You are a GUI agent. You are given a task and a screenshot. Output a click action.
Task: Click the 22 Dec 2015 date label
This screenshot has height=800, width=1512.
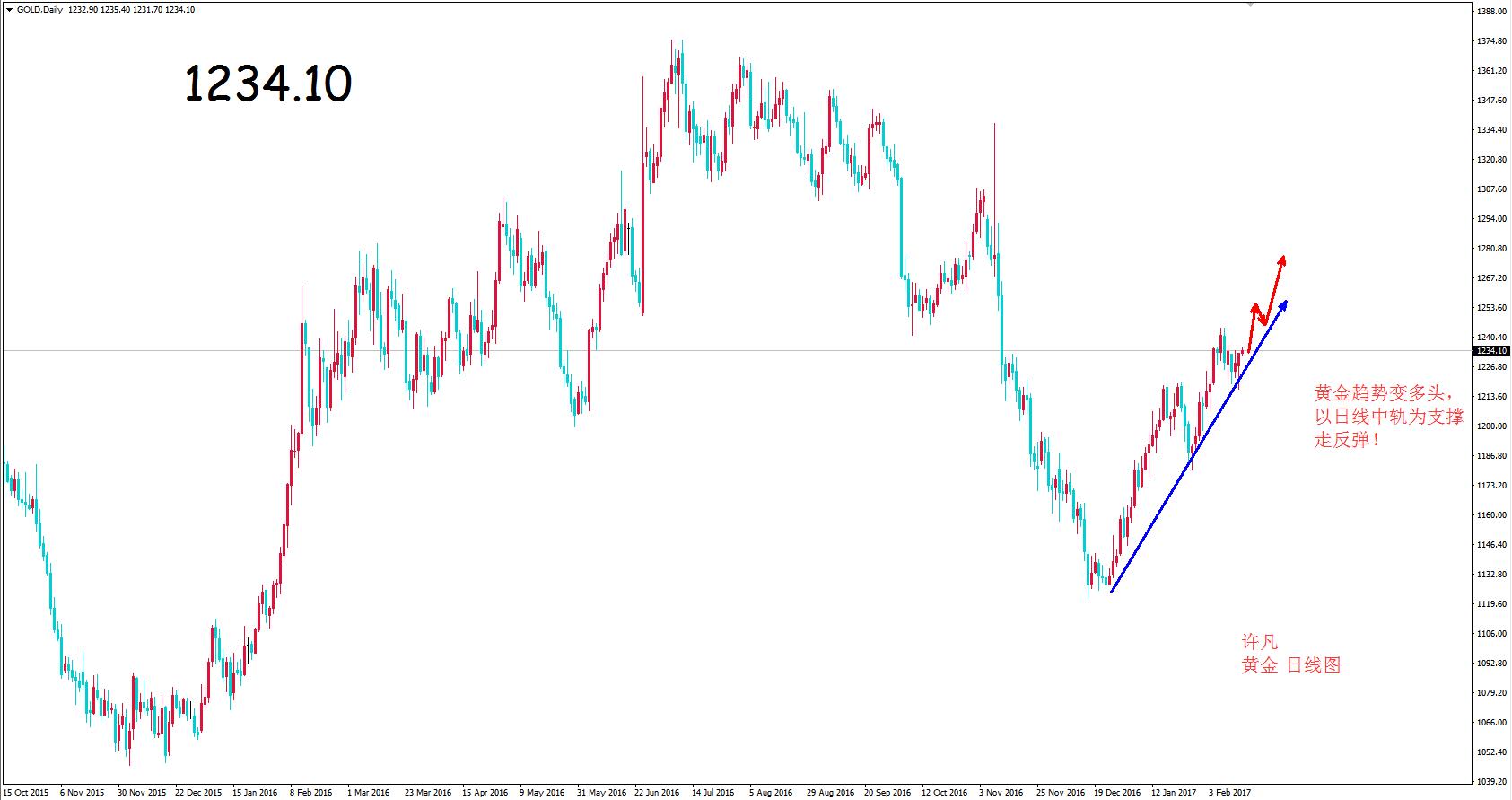pos(198,793)
